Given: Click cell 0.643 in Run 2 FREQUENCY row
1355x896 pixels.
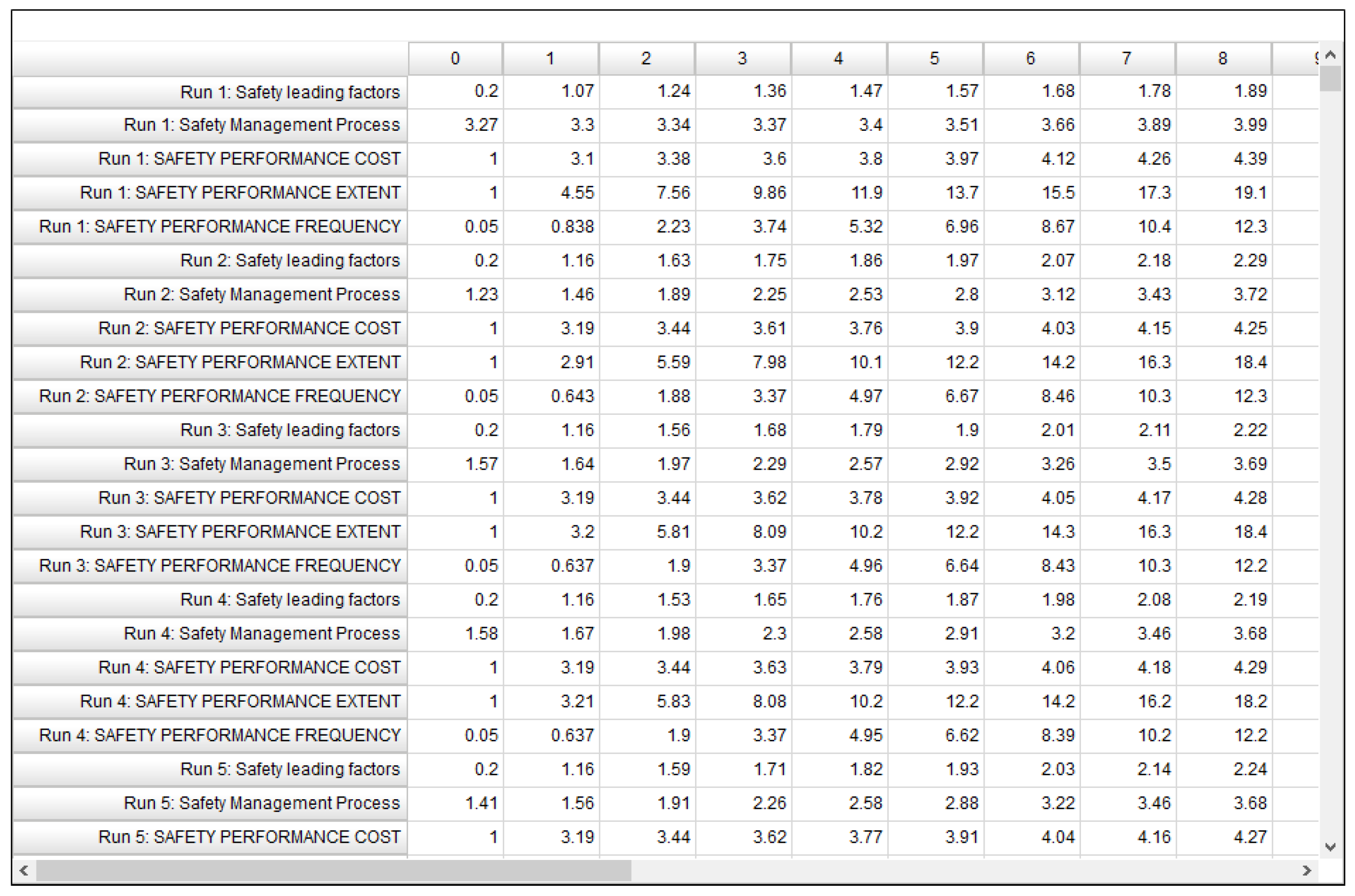Looking at the screenshot, I should tap(572, 396).
